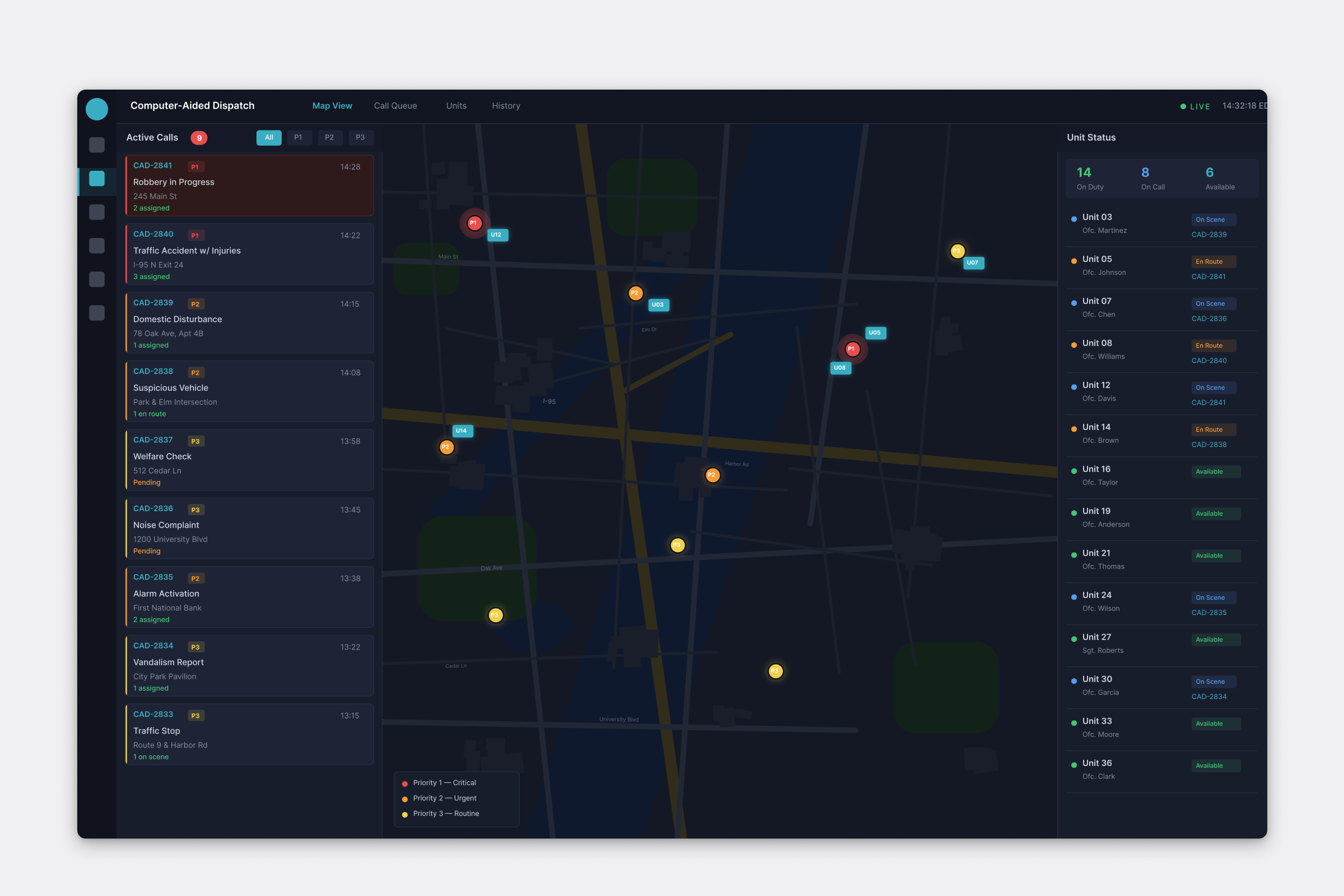Image resolution: width=1344 pixels, height=896 pixels.
Task: Select the Welfare Check call card
Action: [x=250, y=459]
